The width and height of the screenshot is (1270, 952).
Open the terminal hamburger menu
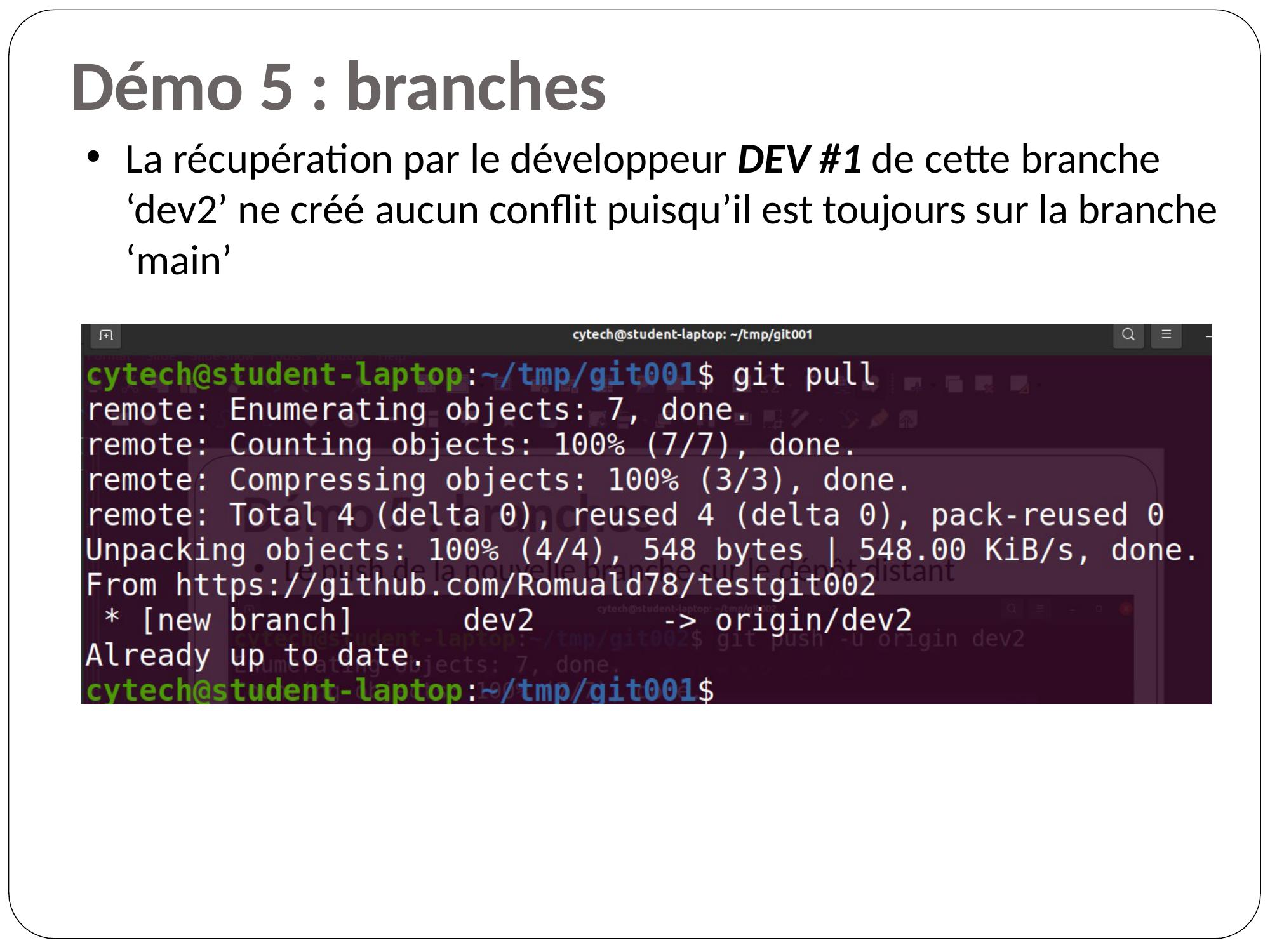click(x=1166, y=334)
